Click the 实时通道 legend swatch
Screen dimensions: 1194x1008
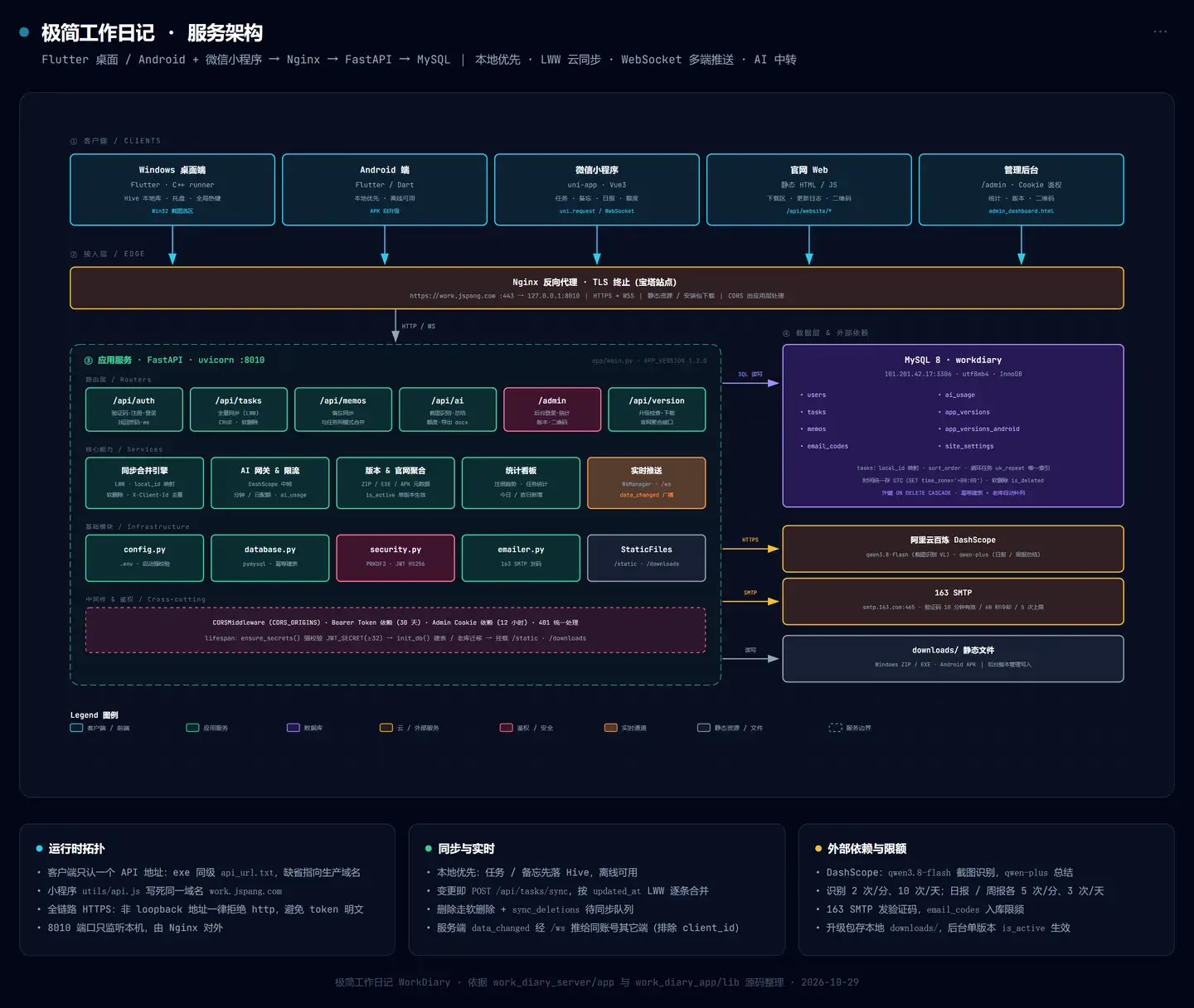point(610,728)
